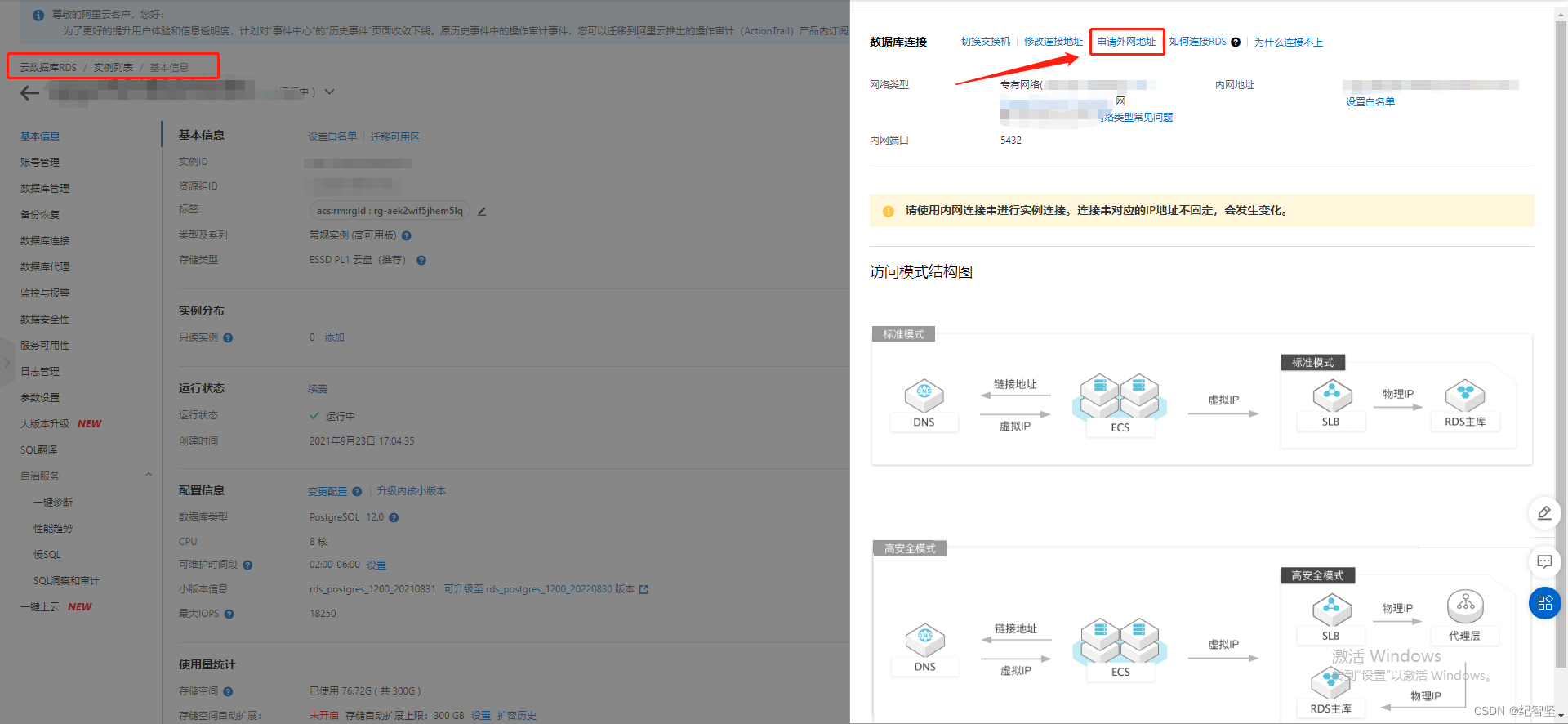The image size is (1568, 724).
Task: Open help icon beside PostgreSQL 12.0
Action: [394, 517]
